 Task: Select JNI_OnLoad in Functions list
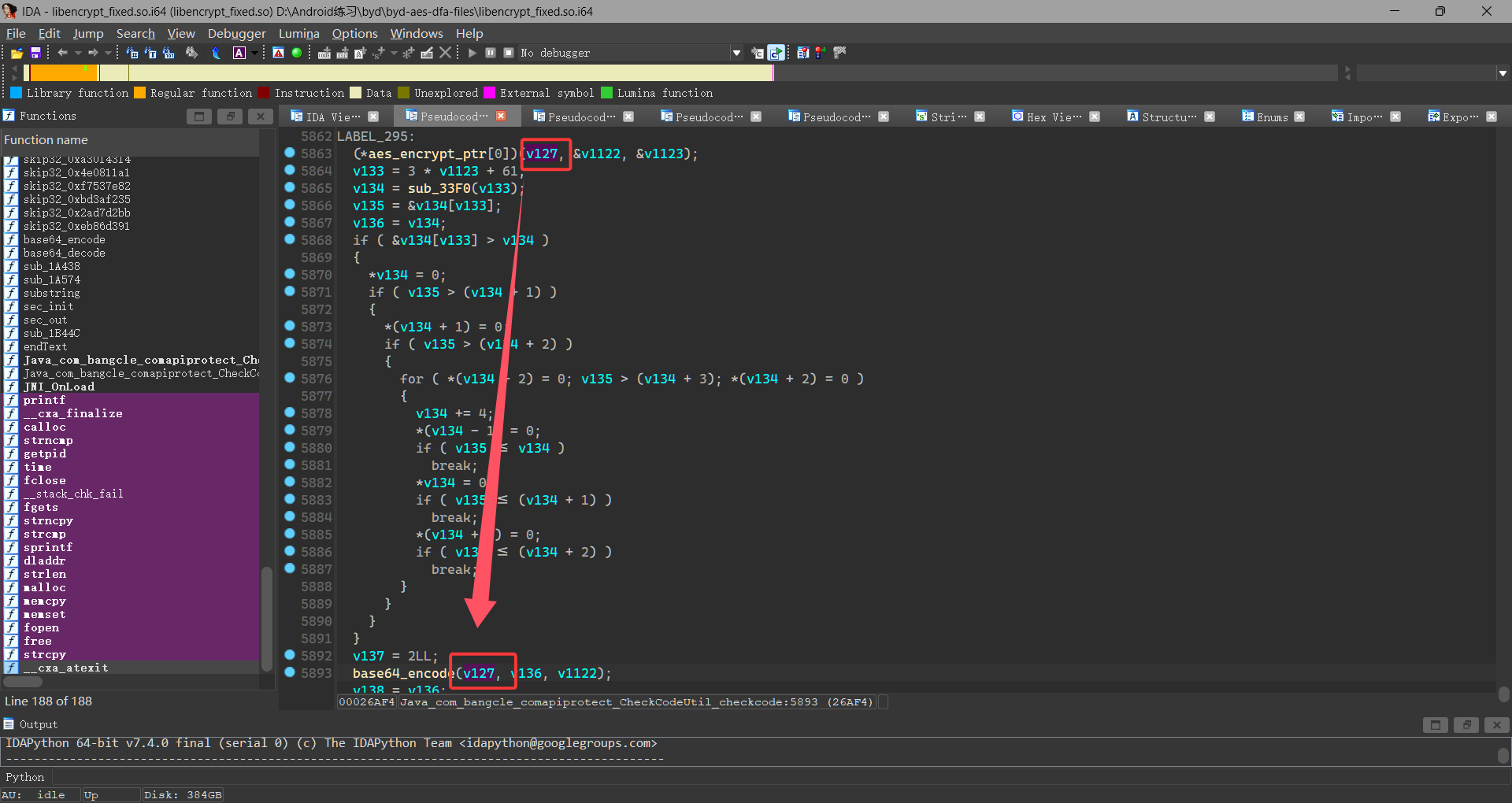pos(58,387)
